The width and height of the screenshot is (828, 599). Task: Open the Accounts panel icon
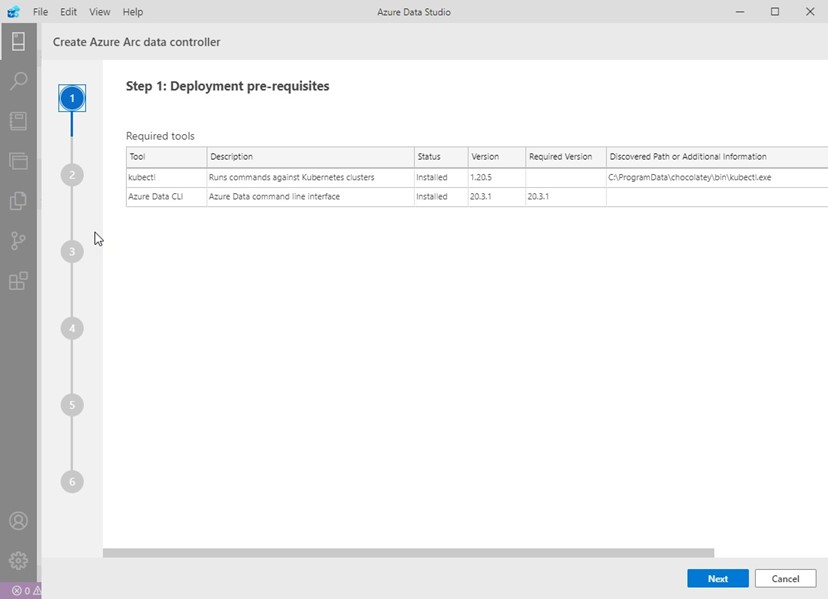point(18,521)
